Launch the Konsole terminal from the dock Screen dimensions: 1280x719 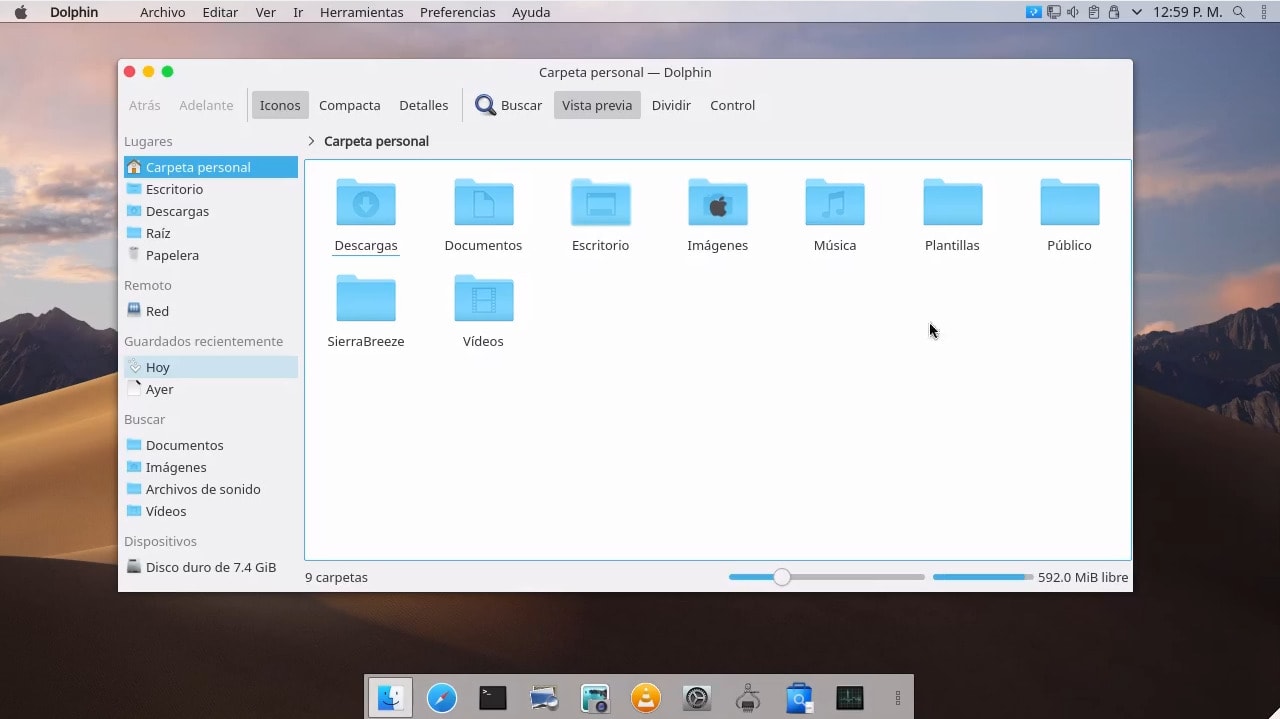pyautogui.click(x=492, y=697)
